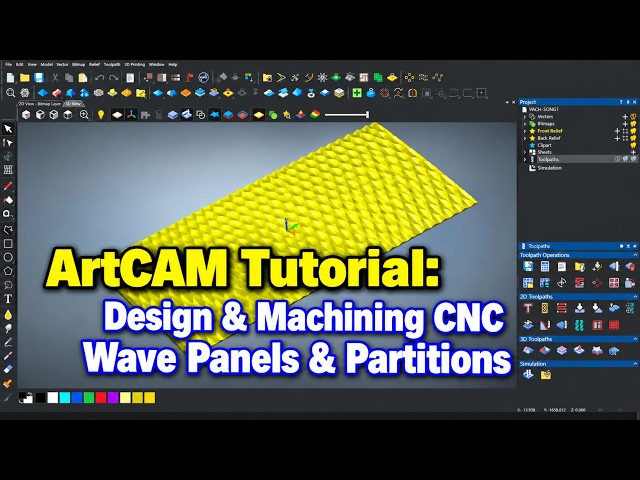
Task: Pick the cyan color swatch
Action: (64, 398)
